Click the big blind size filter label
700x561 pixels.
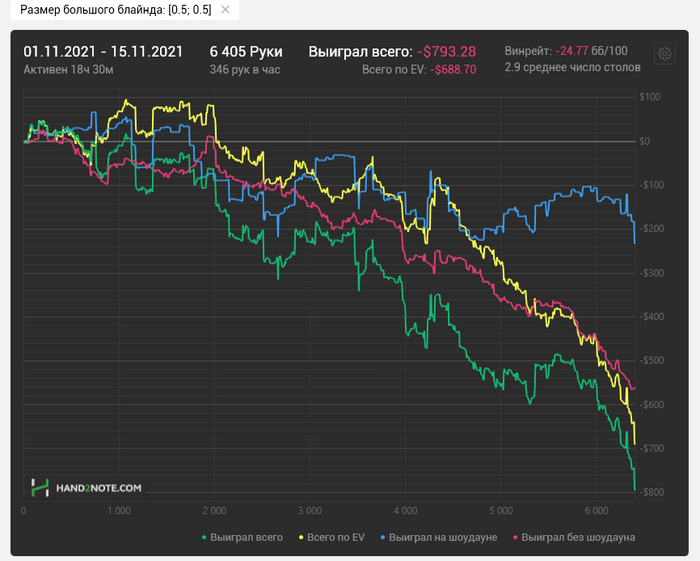click(116, 9)
